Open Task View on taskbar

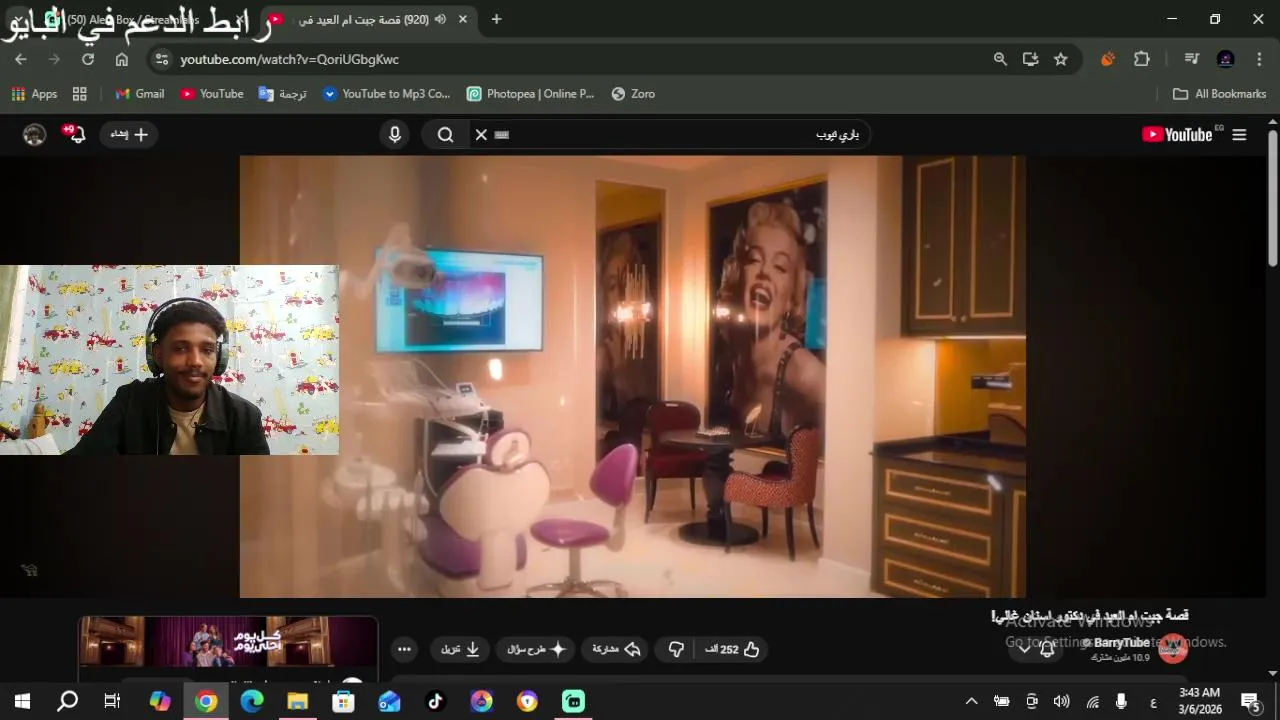point(112,701)
